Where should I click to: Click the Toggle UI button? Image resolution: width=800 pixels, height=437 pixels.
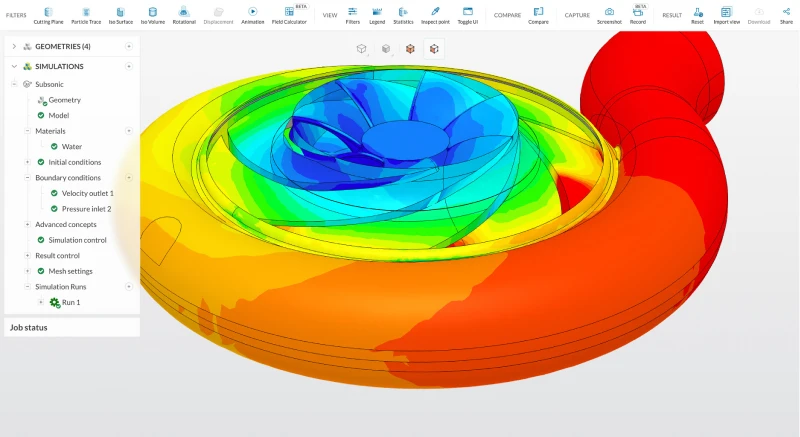click(x=468, y=16)
